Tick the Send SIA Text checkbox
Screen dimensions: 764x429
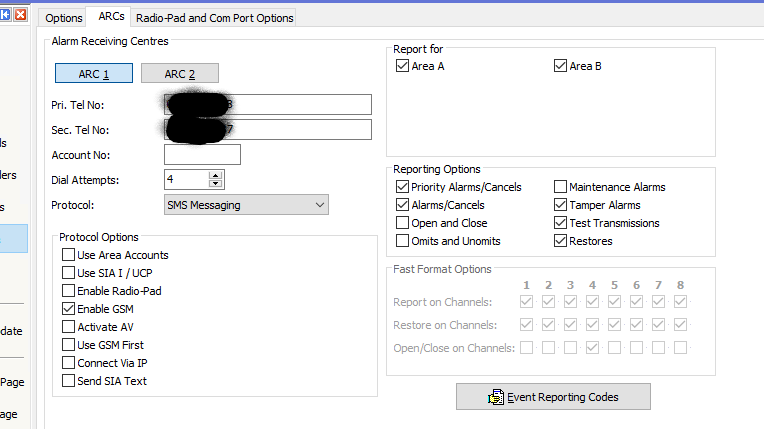click(x=69, y=381)
